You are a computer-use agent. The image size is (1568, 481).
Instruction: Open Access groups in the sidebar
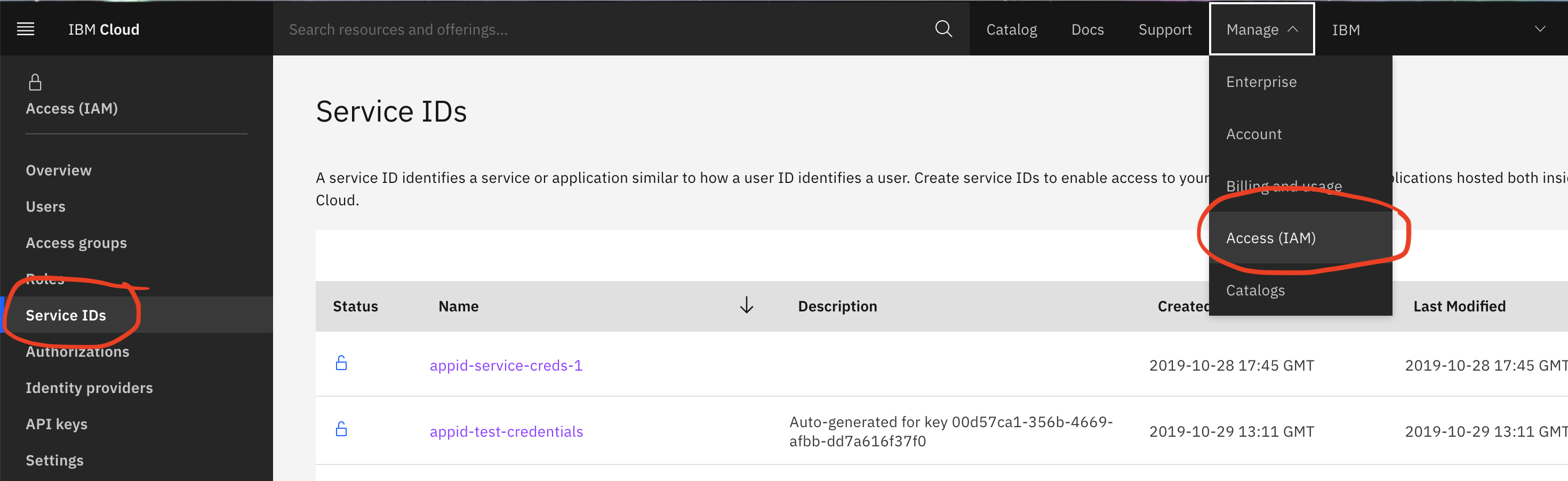pyautogui.click(x=76, y=243)
